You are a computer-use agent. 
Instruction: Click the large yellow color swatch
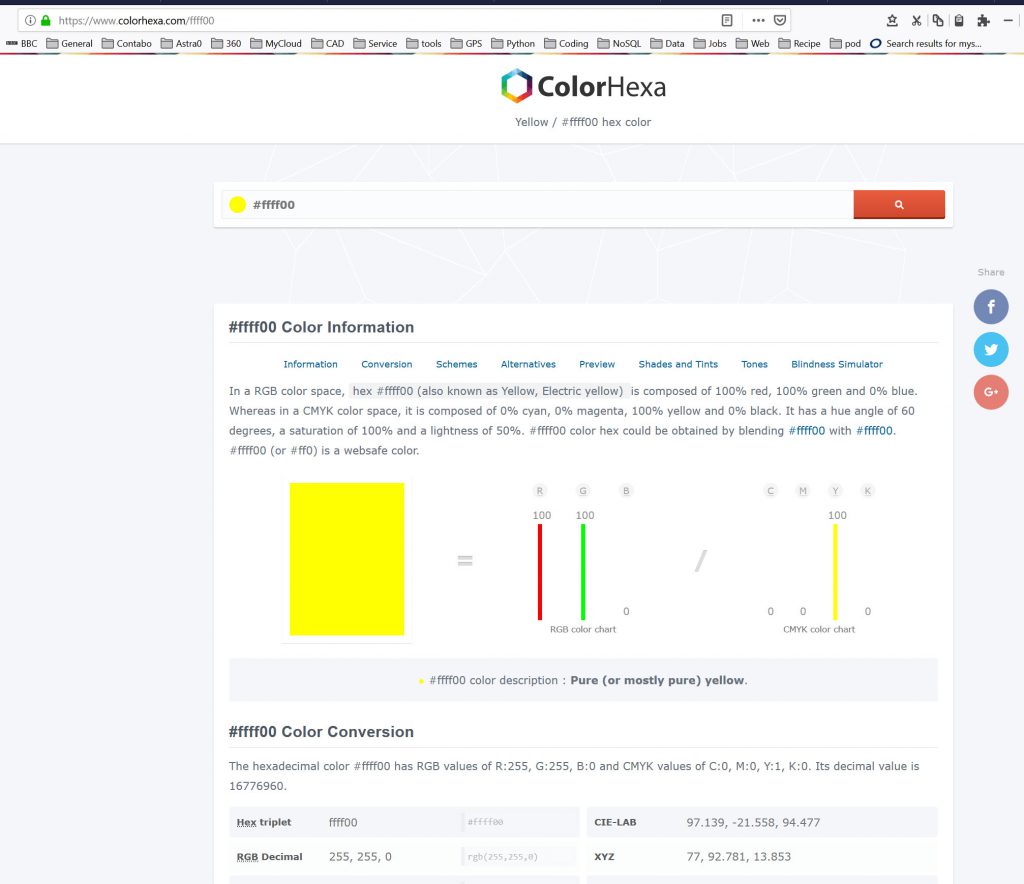[346, 559]
